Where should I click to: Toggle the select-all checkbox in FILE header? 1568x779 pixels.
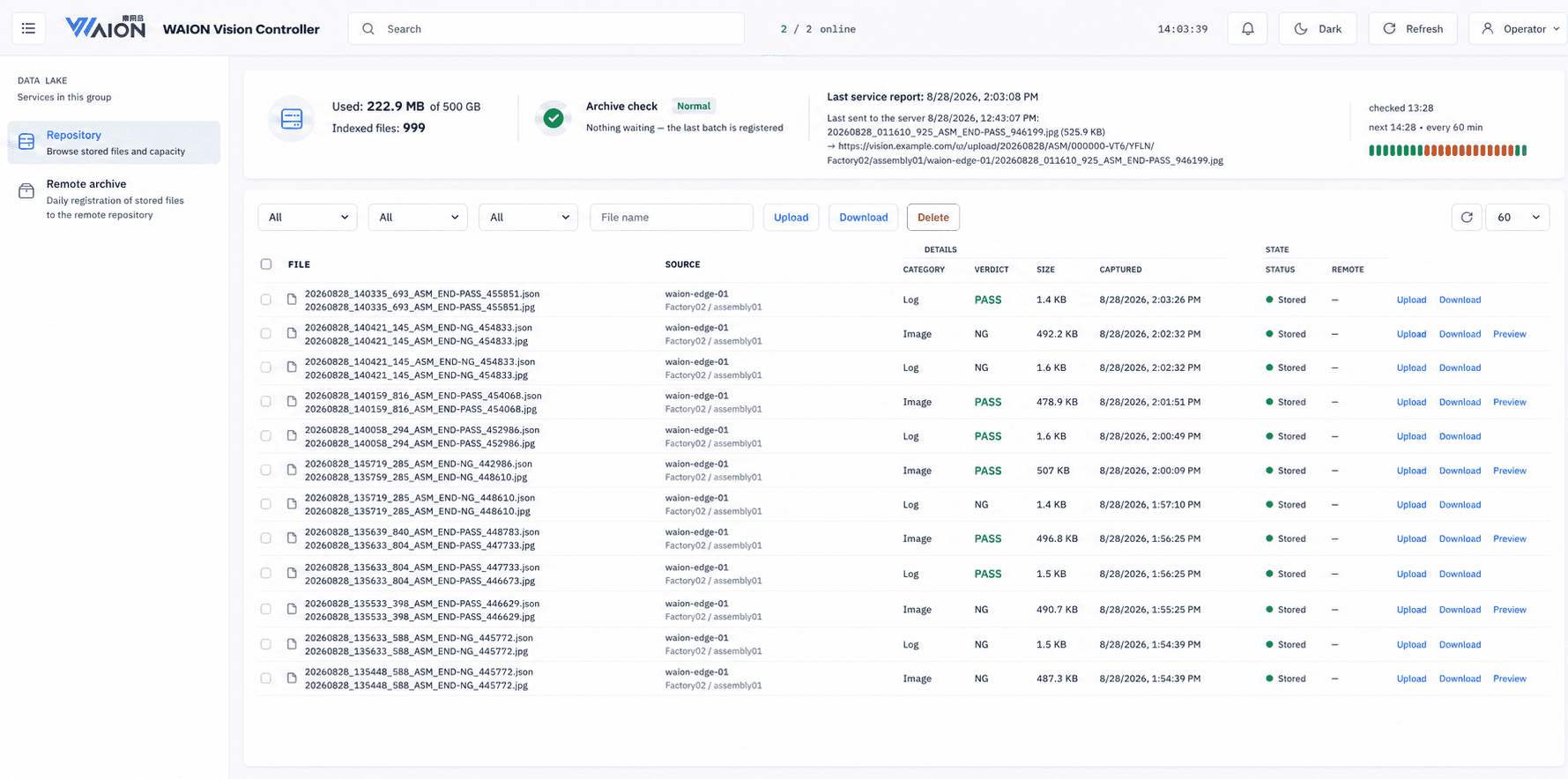click(x=266, y=264)
